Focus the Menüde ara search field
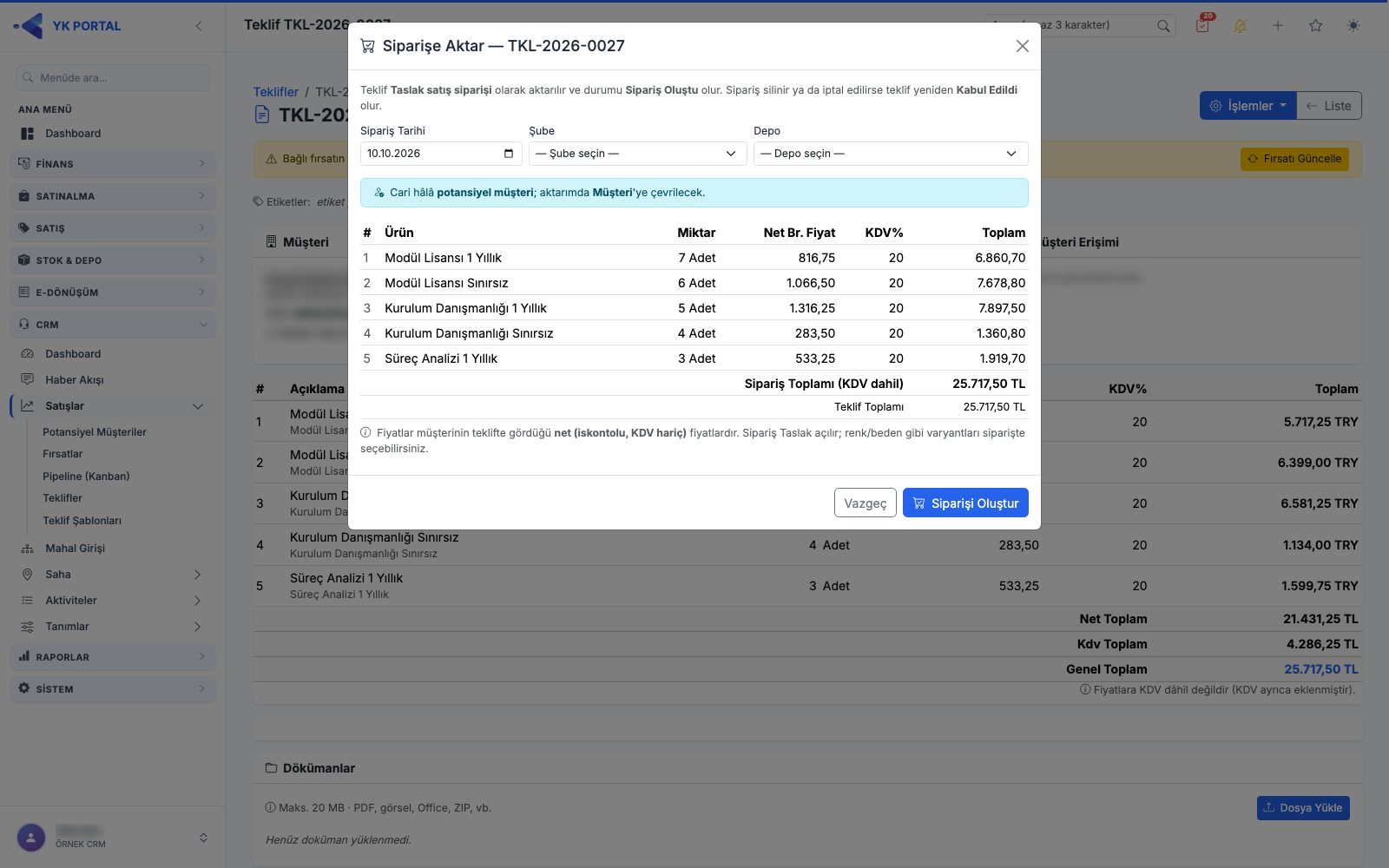1389x868 pixels. coord(113,77)
